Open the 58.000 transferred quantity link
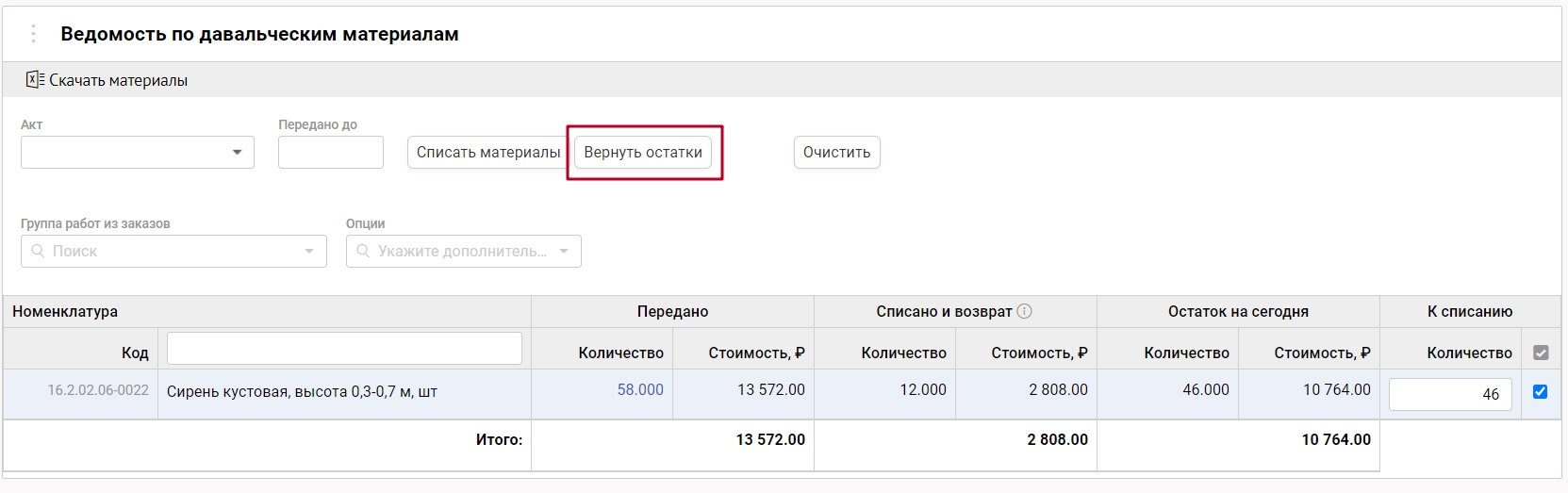This screenshot has height=493, width=1568. [640, 389]
